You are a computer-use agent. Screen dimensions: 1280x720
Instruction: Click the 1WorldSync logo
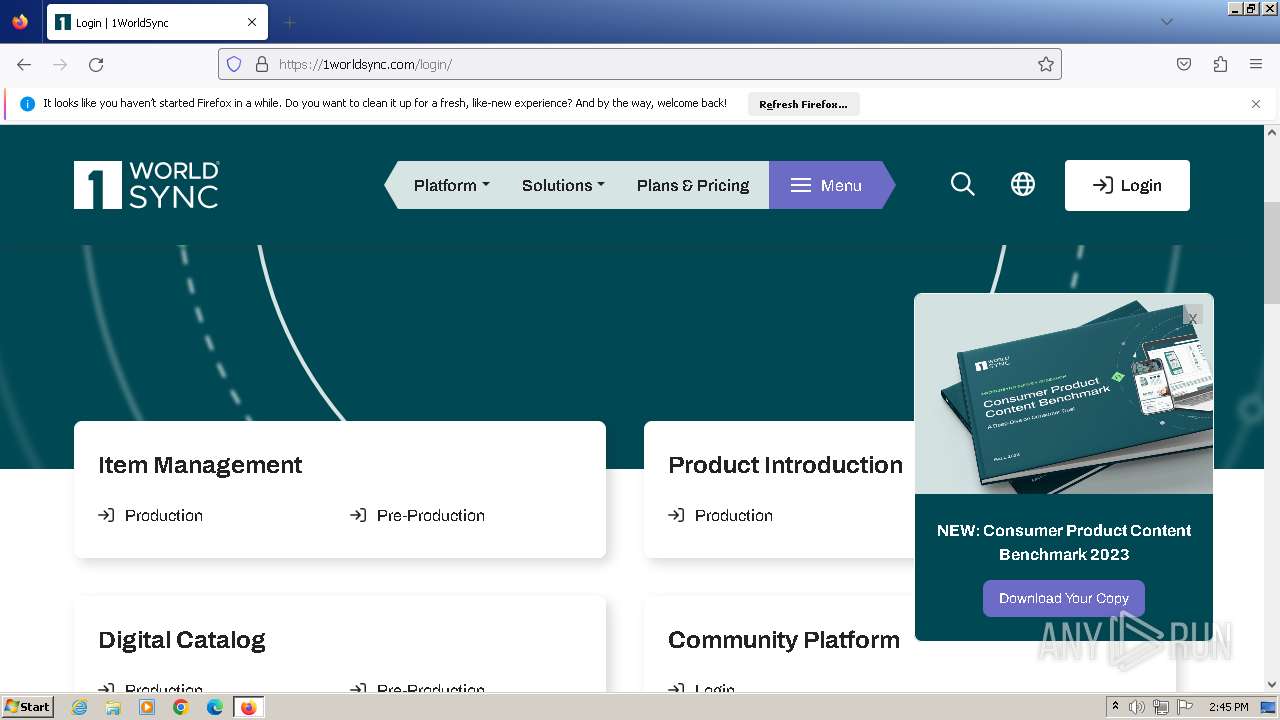[x=146, y=185]
